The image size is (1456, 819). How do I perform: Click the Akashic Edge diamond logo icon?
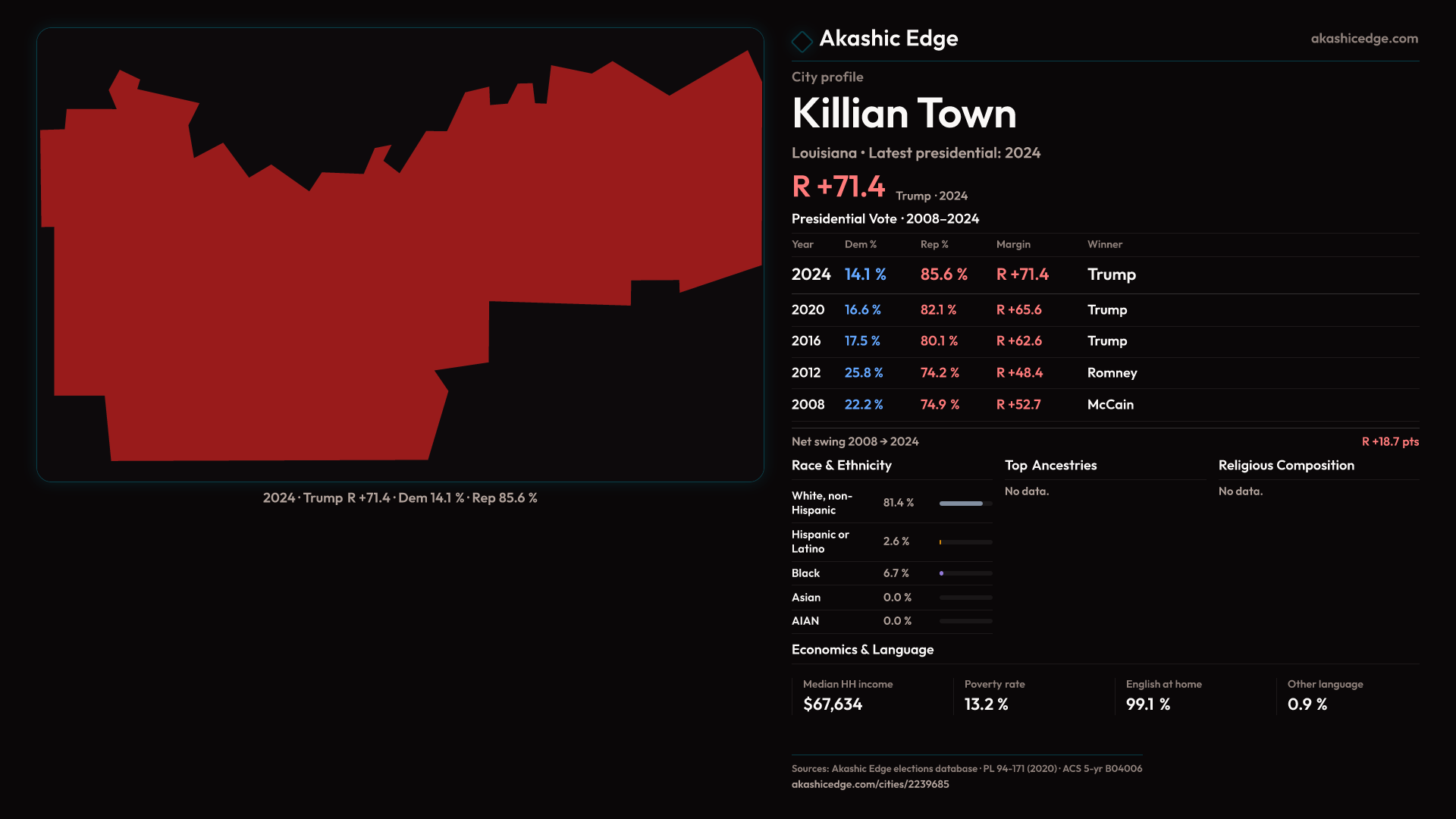click(802, 41)
